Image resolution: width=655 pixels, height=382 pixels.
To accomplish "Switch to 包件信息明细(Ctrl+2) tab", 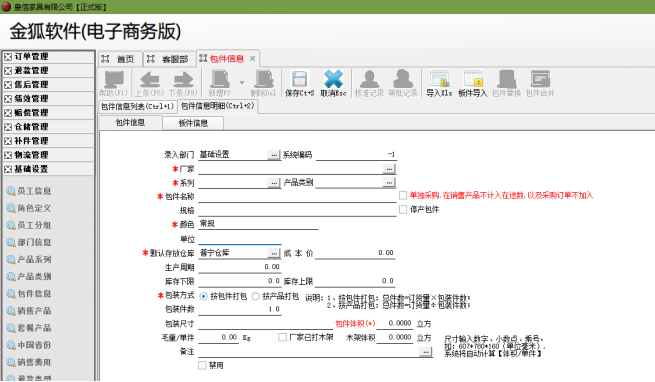I will (218, 106).
